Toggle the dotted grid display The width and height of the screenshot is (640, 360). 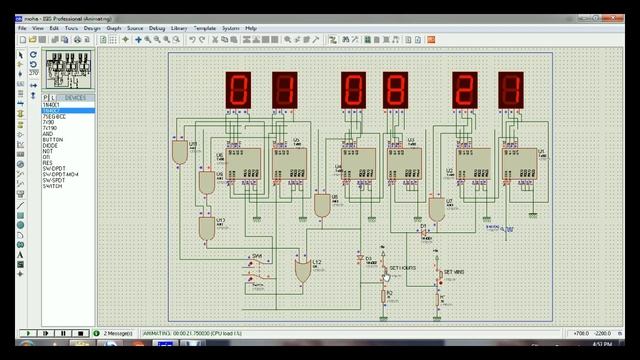click(x=113, y=40)
